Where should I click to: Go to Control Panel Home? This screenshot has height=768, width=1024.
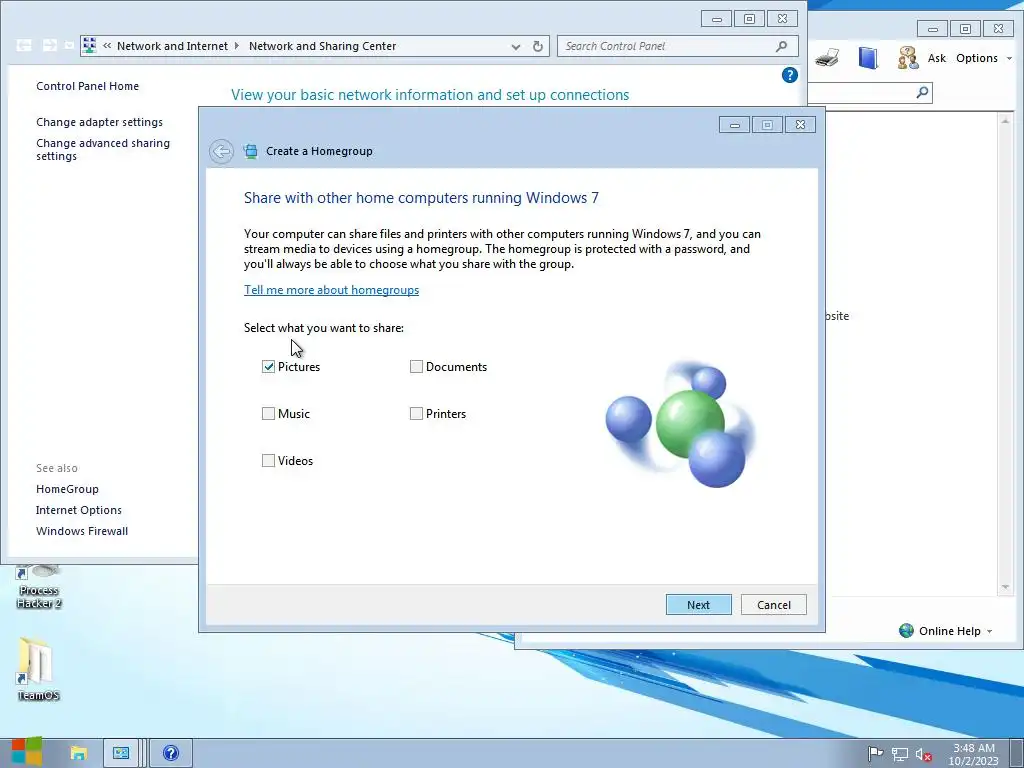point(88,86)
